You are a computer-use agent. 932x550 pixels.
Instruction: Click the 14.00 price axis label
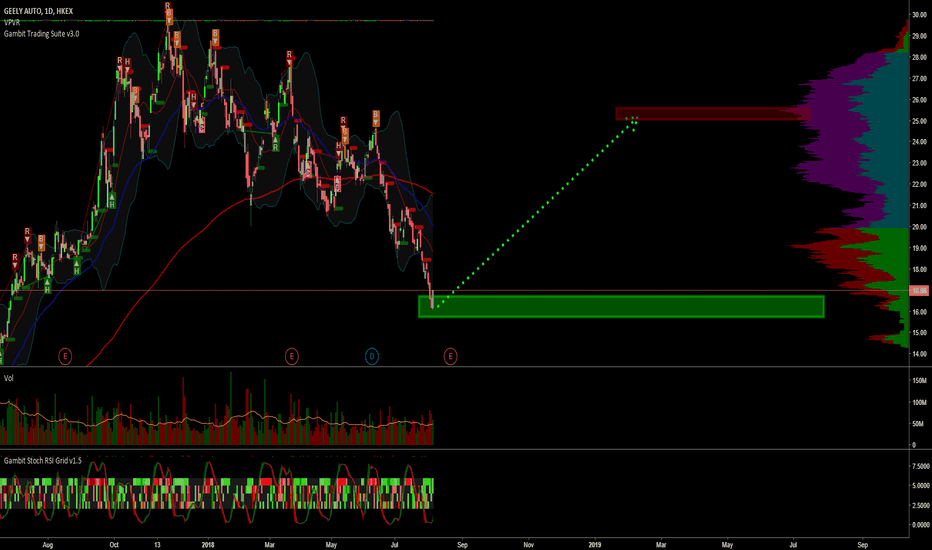[x=919, y=354]
